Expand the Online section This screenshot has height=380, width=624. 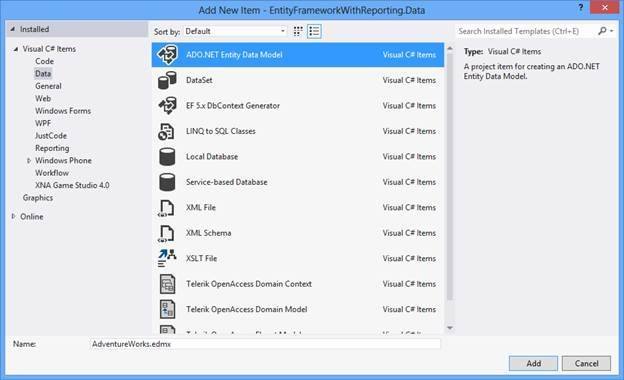click(x=13, y=216)
